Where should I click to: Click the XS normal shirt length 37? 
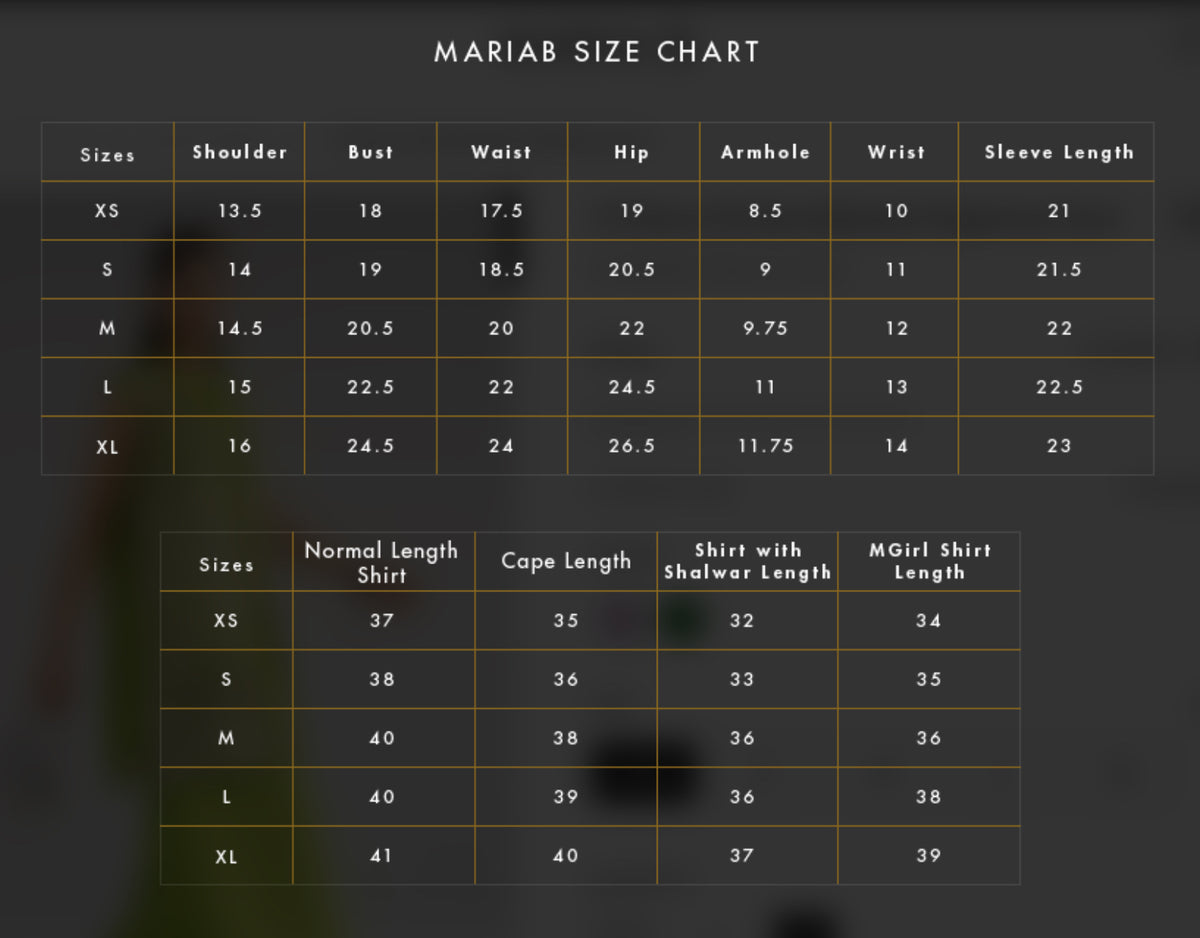(x=382, y=621)
